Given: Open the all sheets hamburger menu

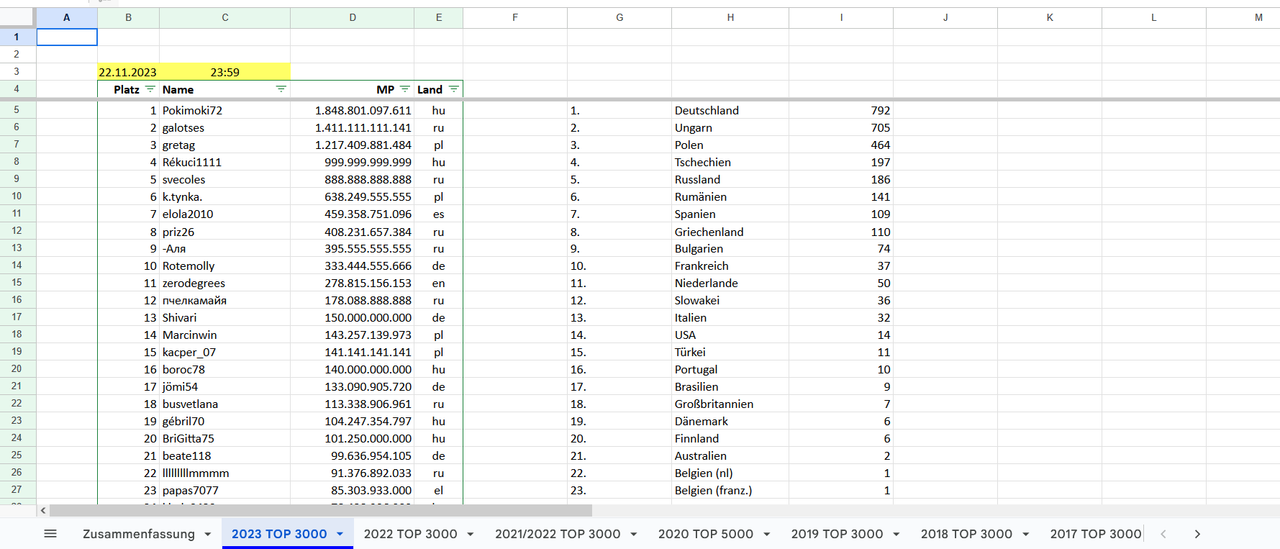Looking at the screenshot, I should click(x=50, y=534).
